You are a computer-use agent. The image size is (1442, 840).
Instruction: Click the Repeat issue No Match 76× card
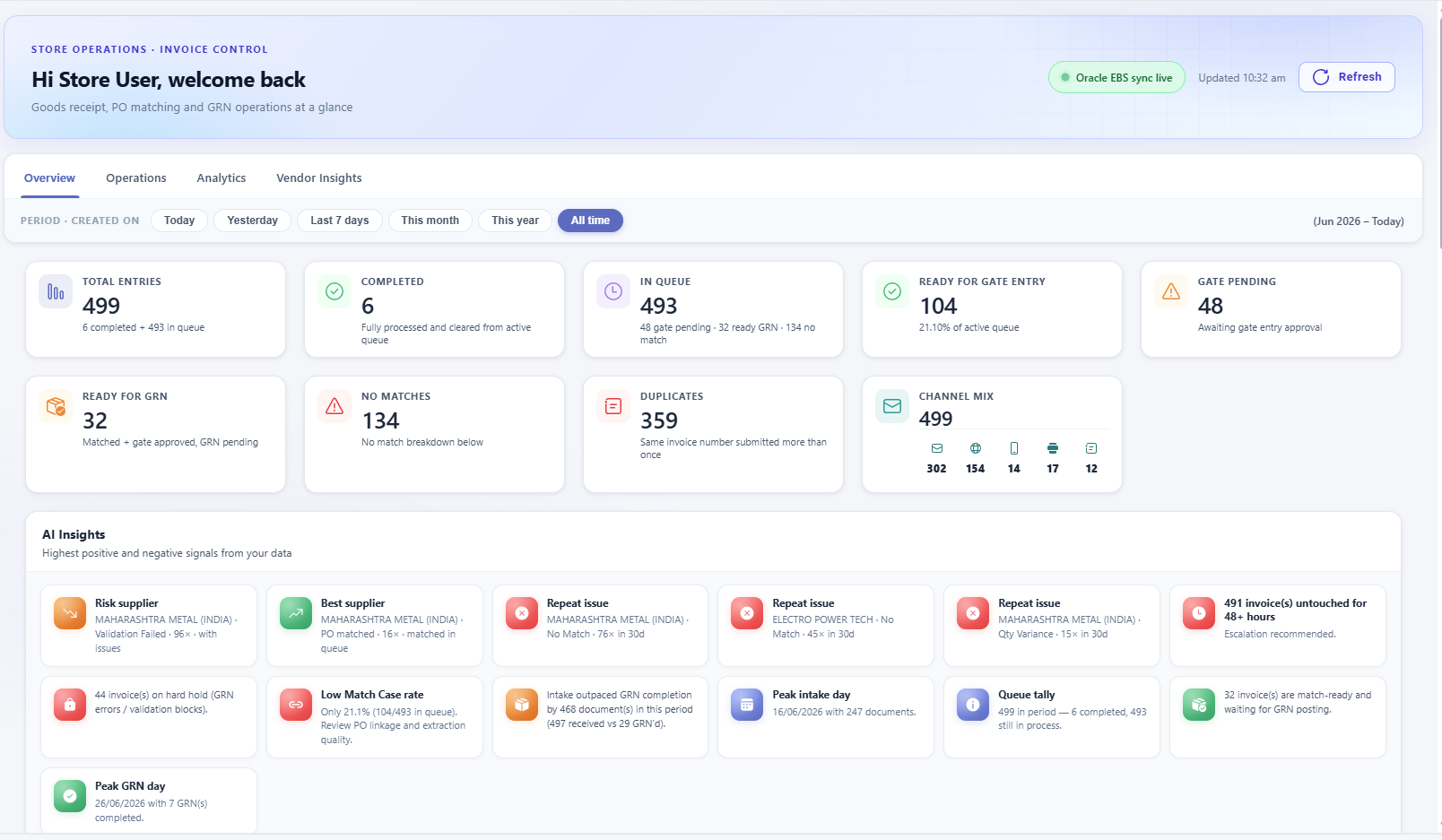point(600,626)
